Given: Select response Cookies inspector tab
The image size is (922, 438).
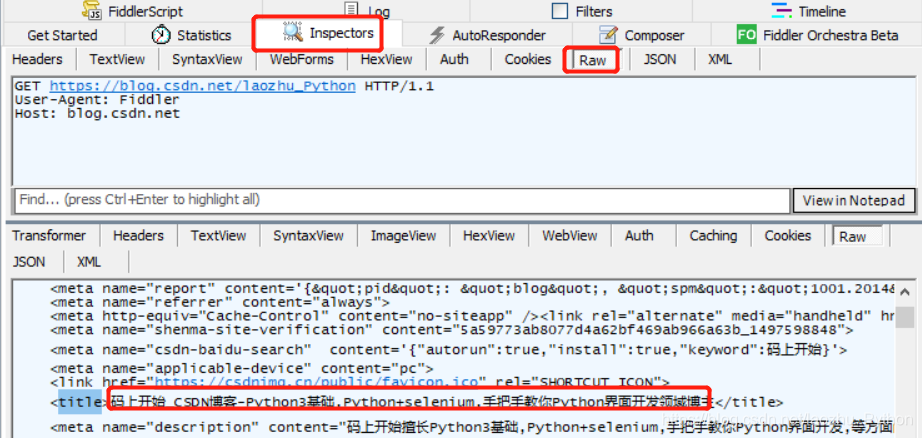Looking at the screenshot, I should (788, 236).
